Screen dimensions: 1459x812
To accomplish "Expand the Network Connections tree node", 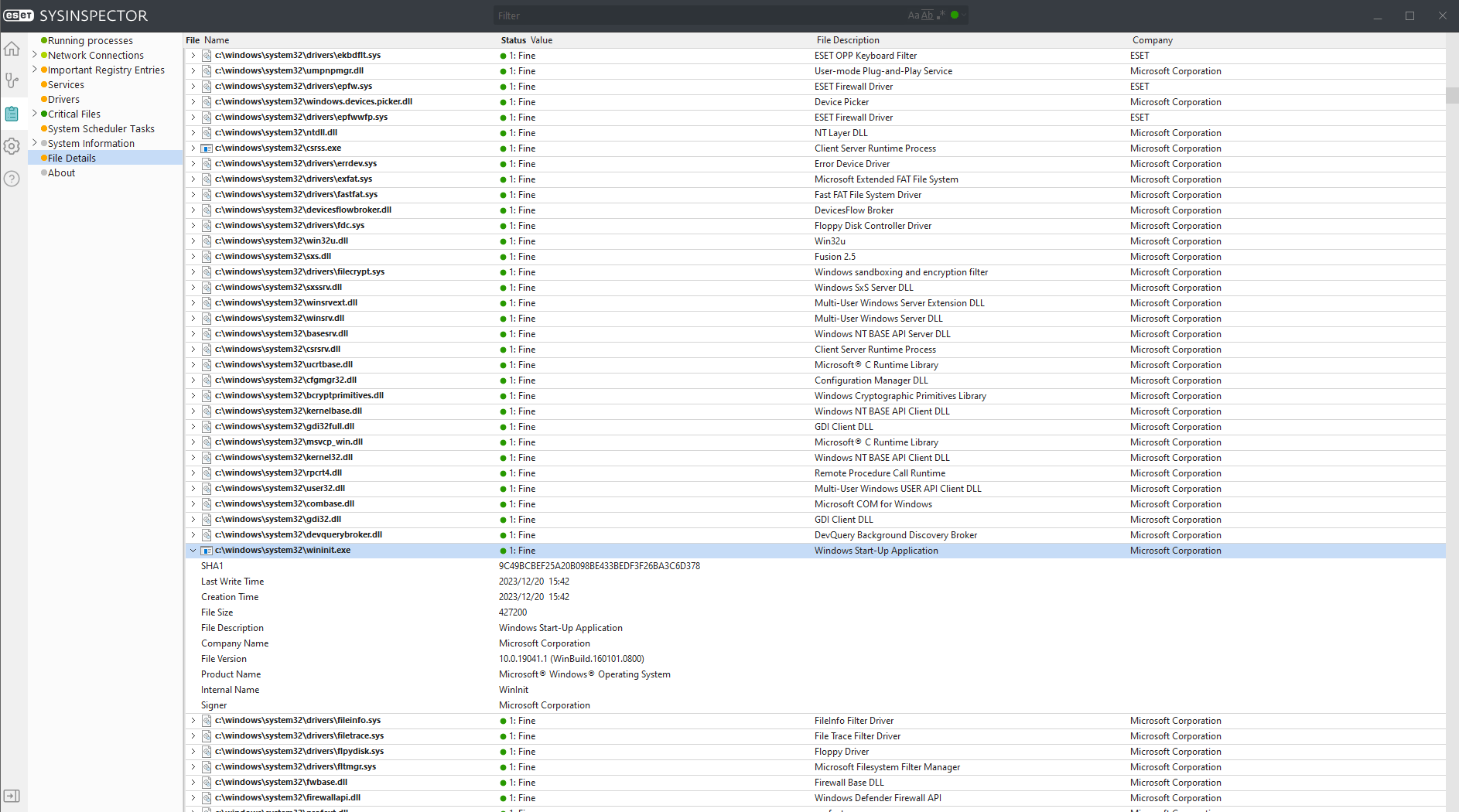I will coord(35,55).
